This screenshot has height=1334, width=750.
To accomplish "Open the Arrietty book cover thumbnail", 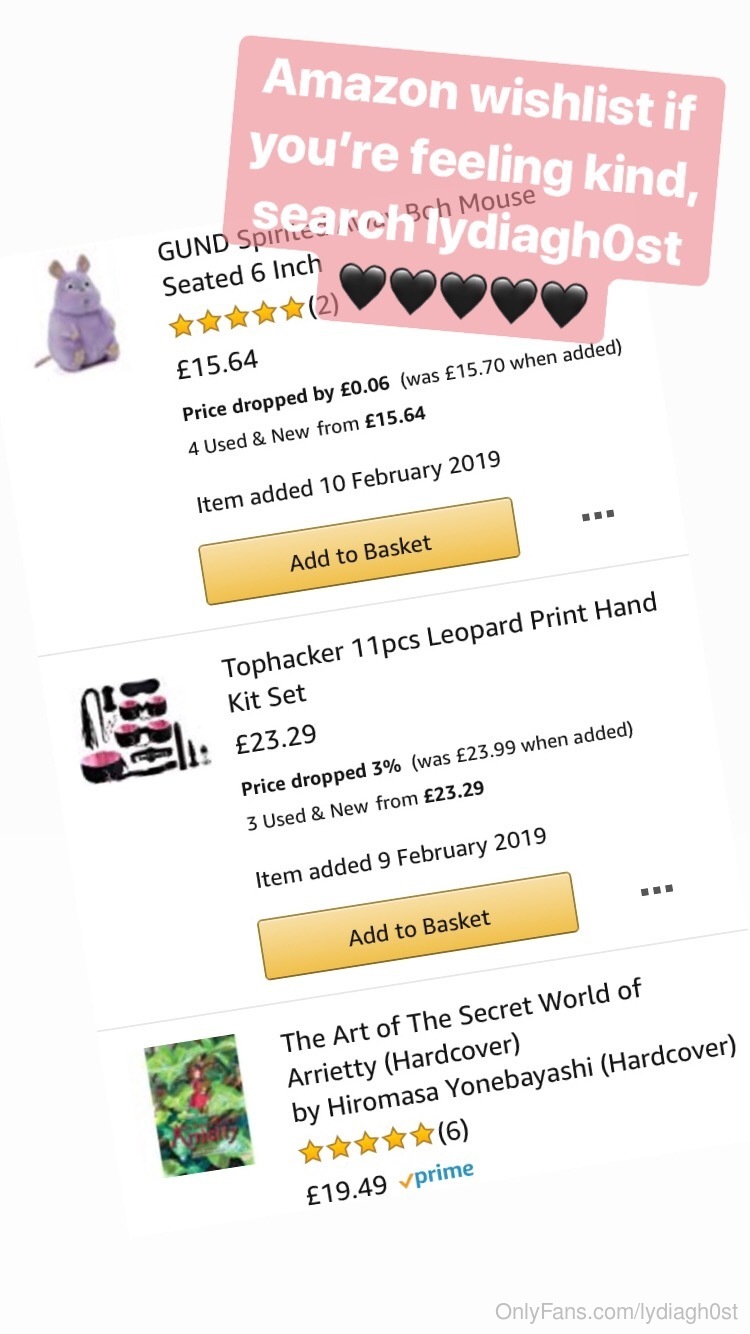I will click(x=197, y=1104).
